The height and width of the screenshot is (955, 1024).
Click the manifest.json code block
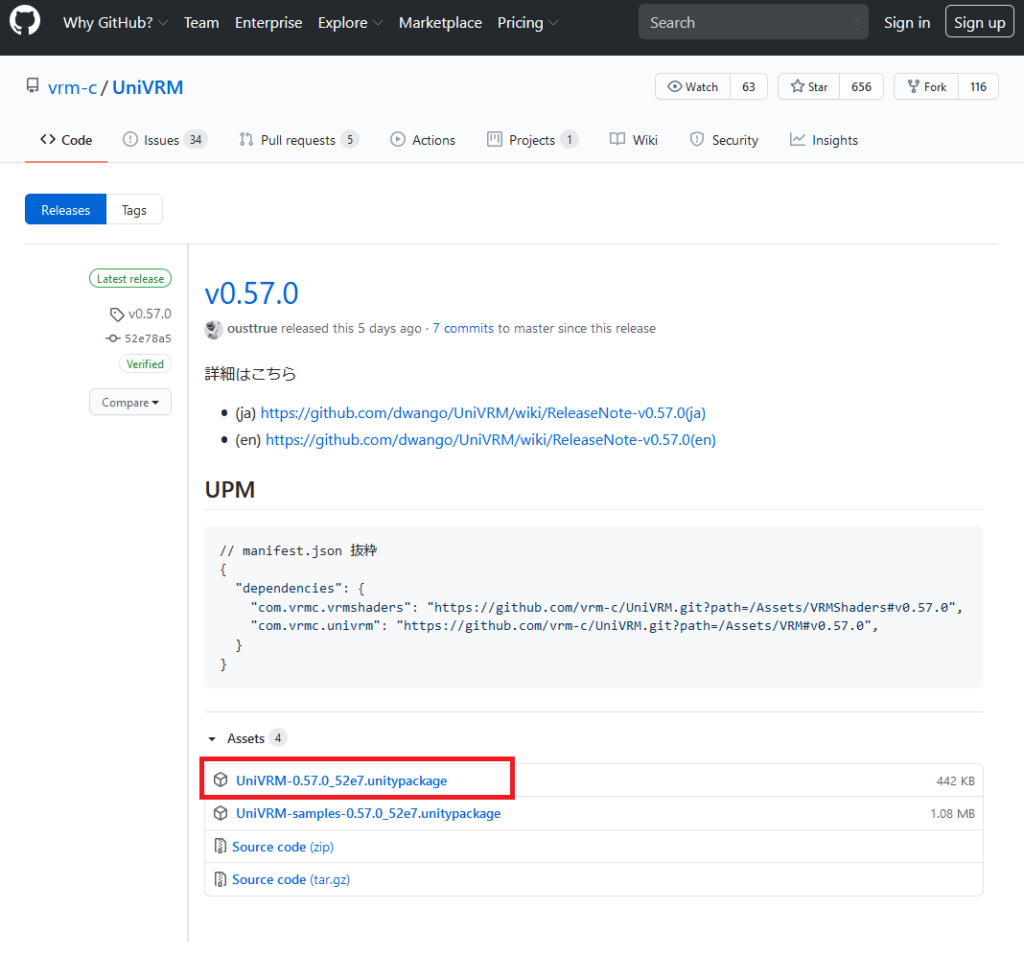click(594, 607)
